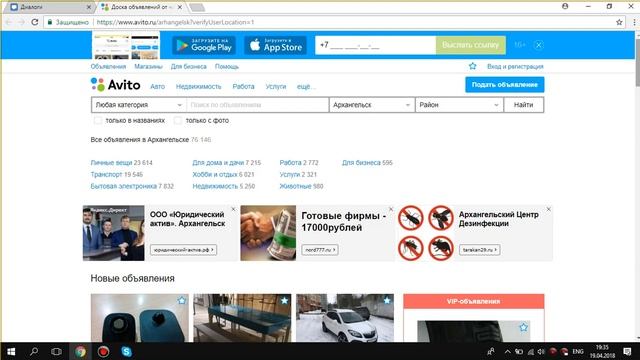Click the Найти search button
Viewport: 640px width, 360px height.
click(524, 105)
